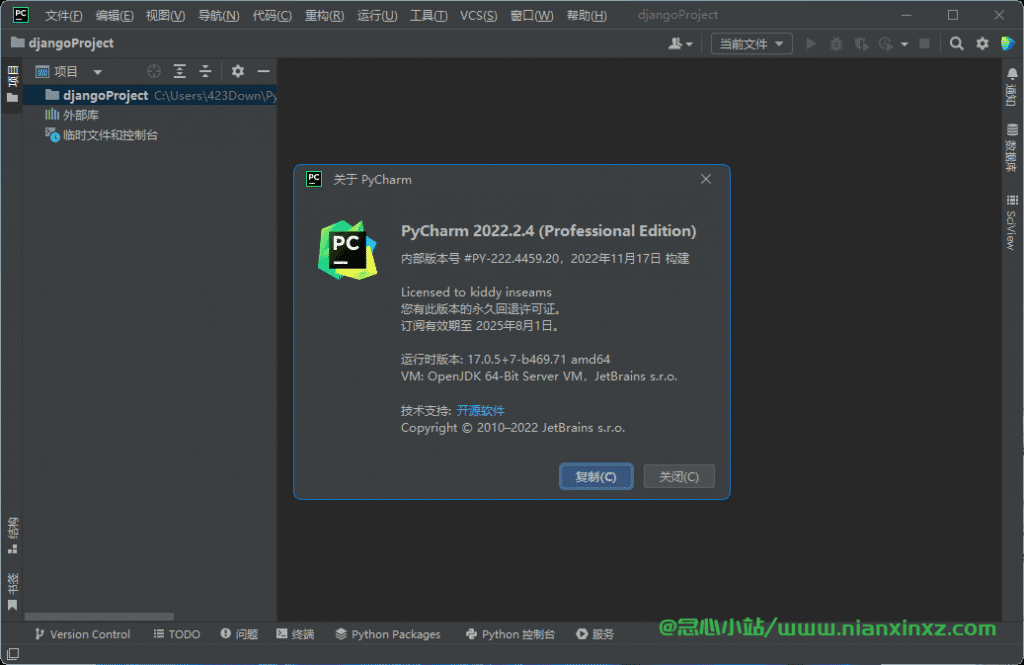Open project panel options gear

tap(238, 71)
